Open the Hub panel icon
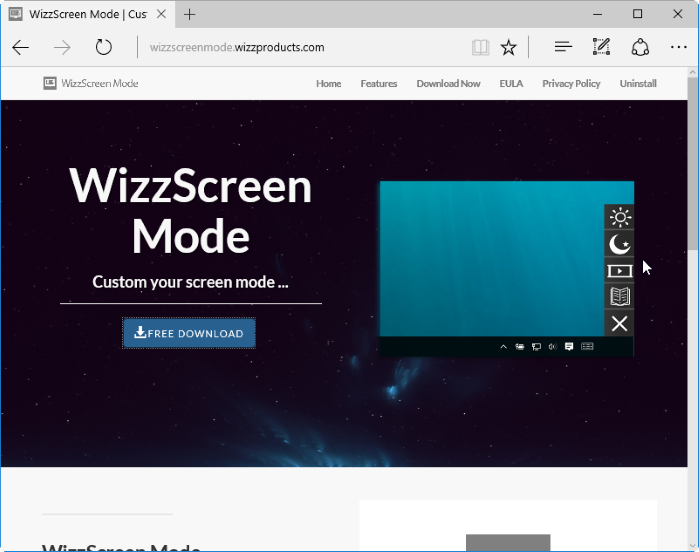The image size is (699, 552). click(x=563, y=46)
